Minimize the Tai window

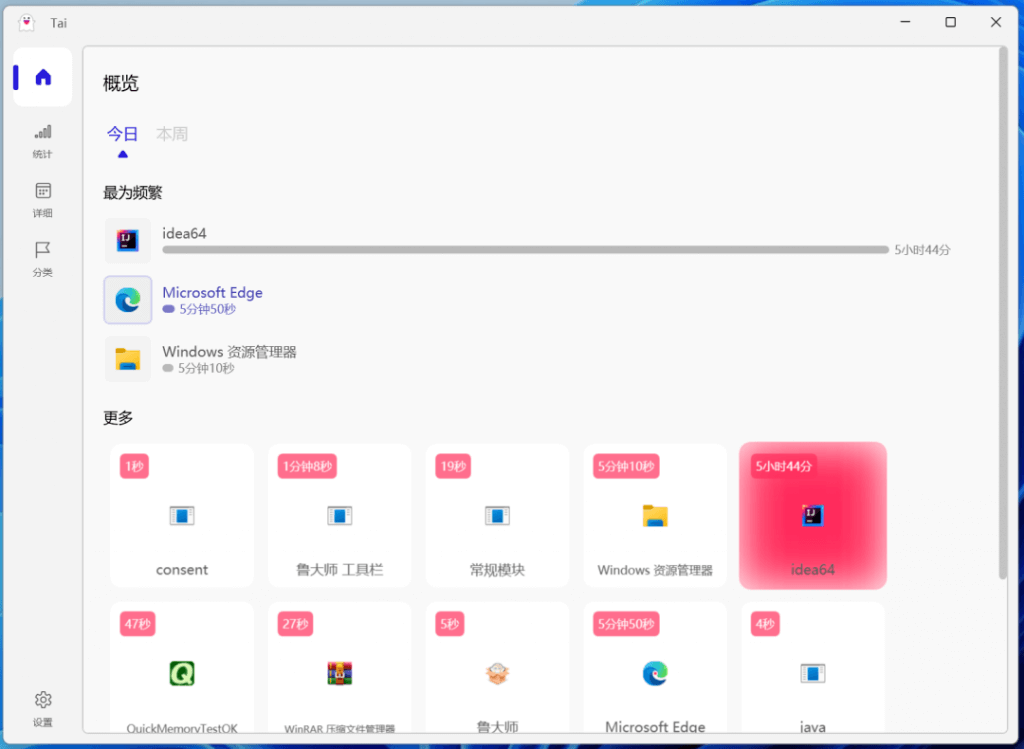pyautogui.click(x=905, y=22)
